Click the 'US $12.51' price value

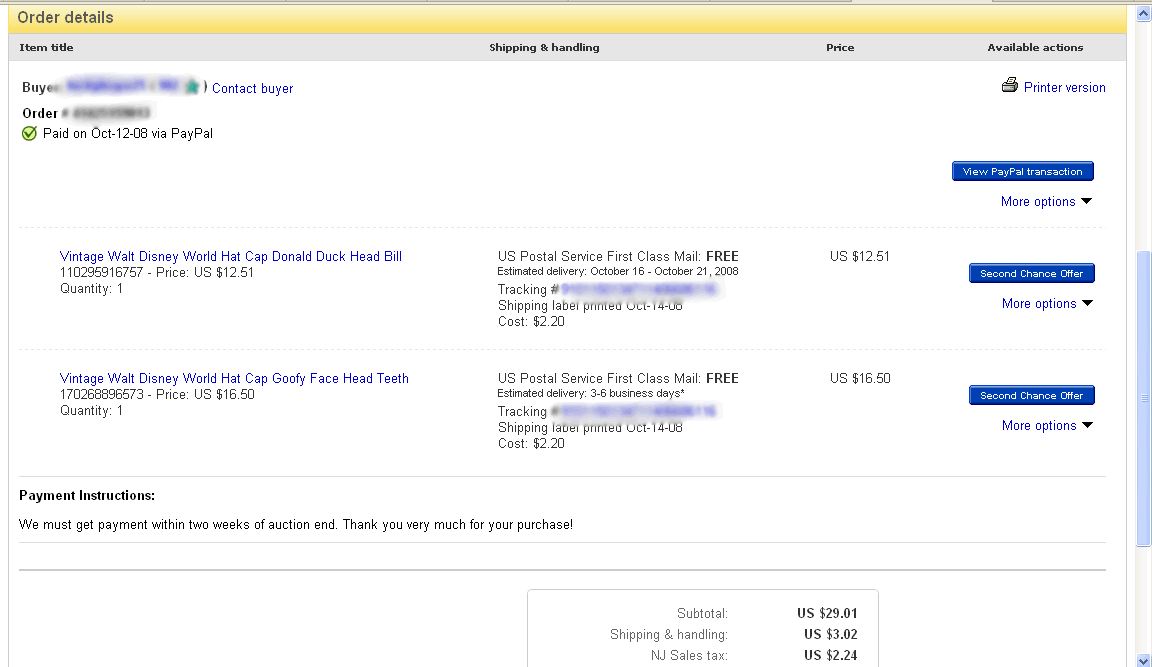860,256
